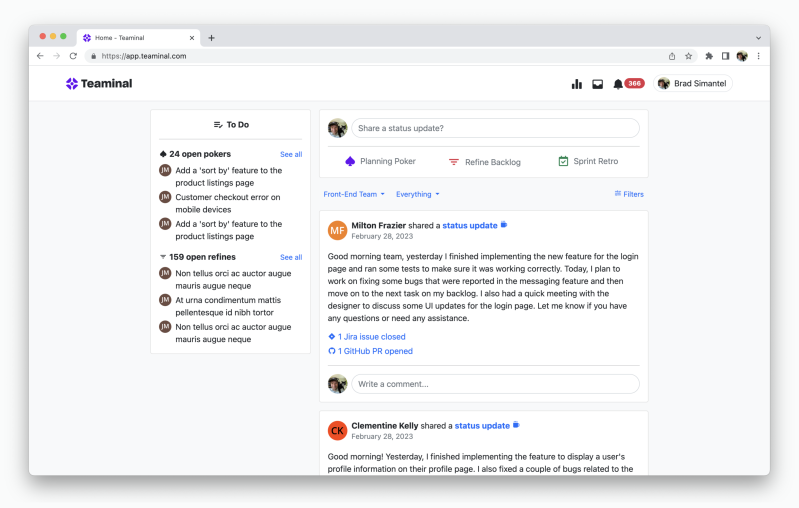Go back with the browser back arrow
Screen dimensions: 799x508
pyautogui.click(x=40, y=56)
